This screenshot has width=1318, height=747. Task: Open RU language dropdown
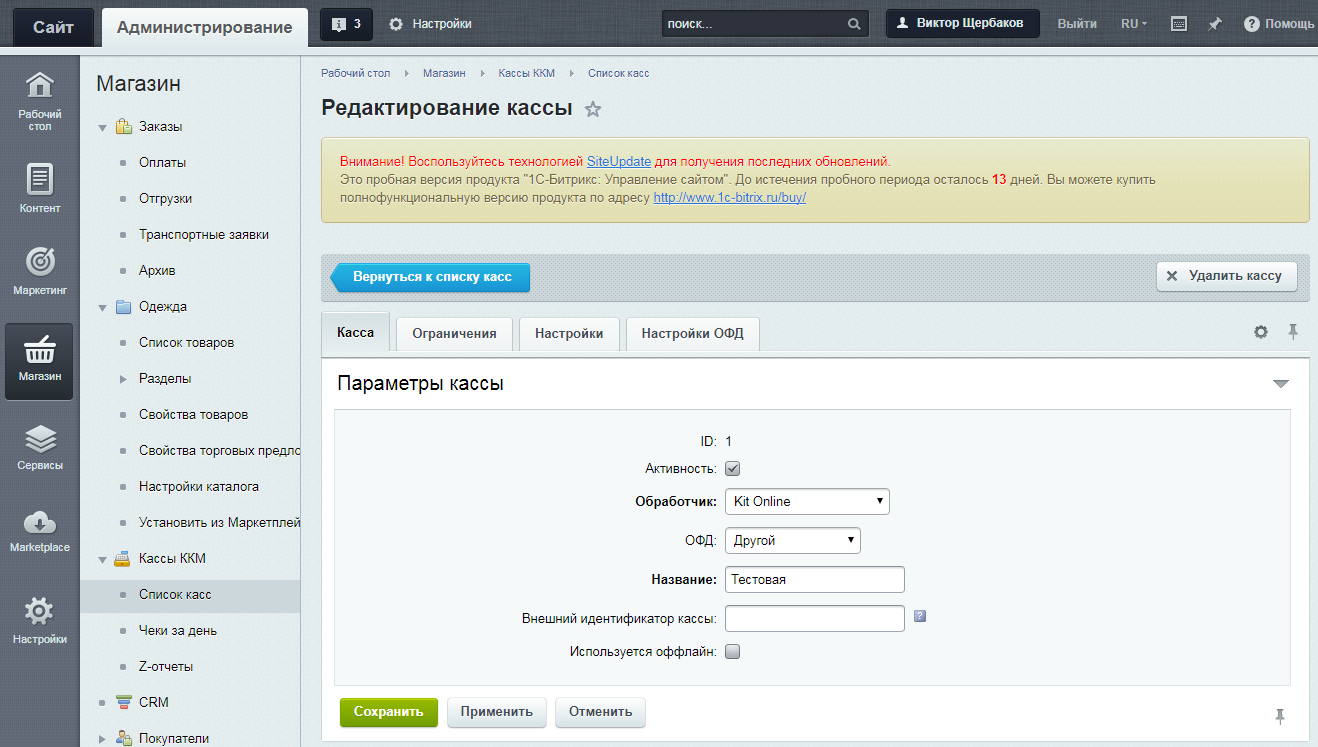click(1134, 24)
